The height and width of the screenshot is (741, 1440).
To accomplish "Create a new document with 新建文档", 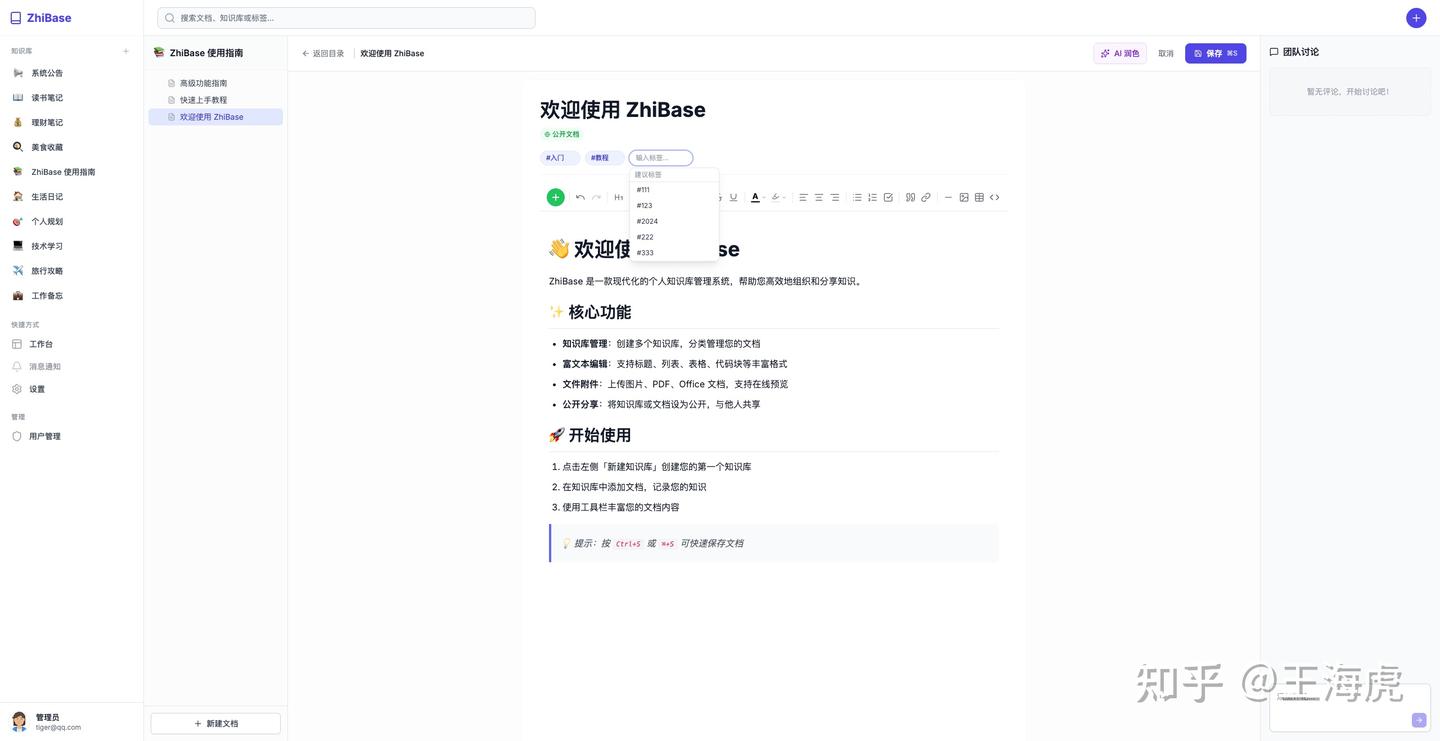I will click(x=216, y=723).
